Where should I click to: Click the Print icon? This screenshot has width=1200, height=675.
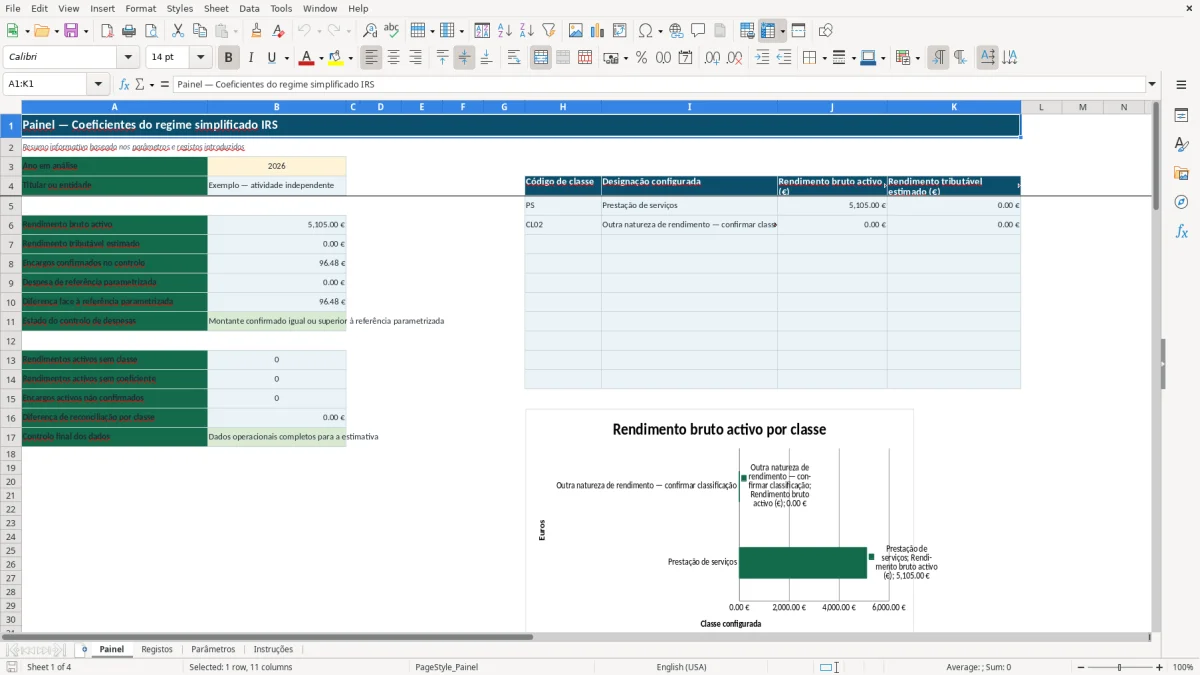coord(129,31)
